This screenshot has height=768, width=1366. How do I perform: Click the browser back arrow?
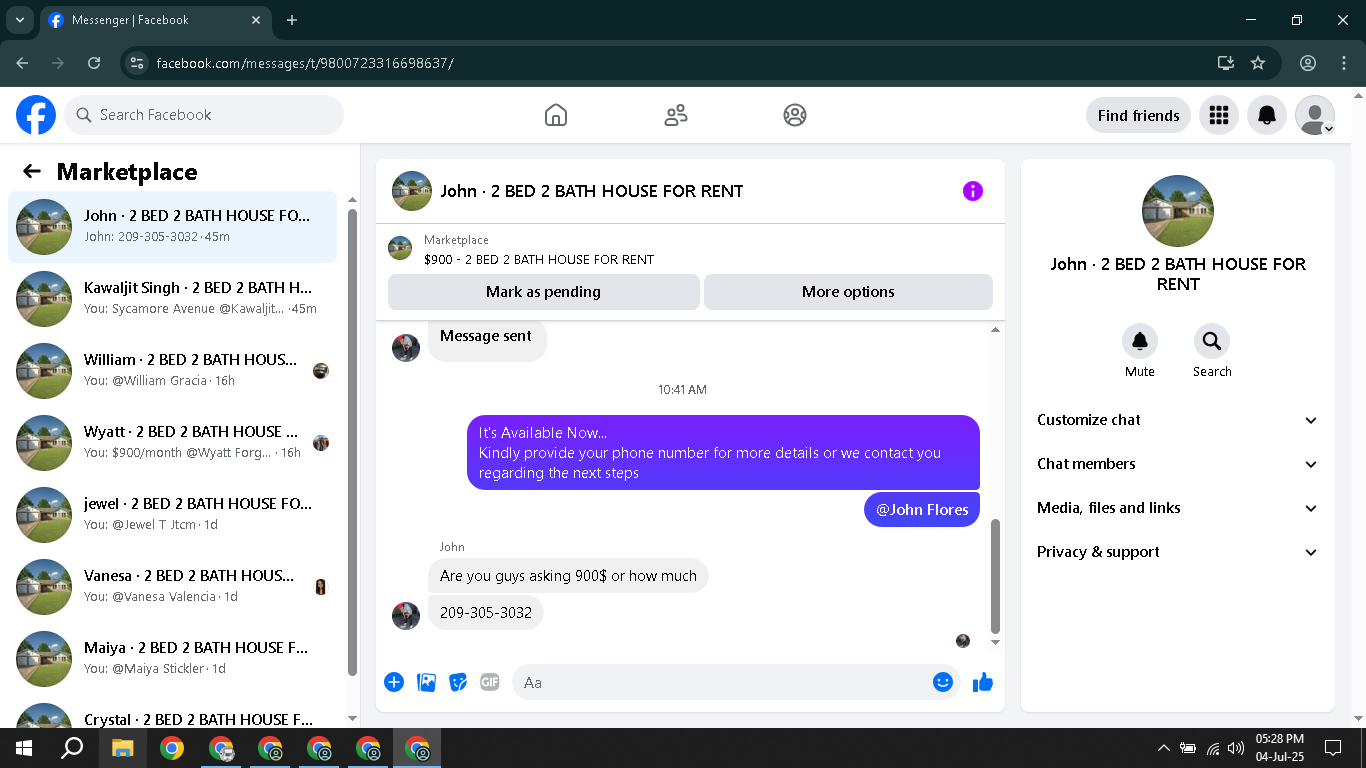[x=23, y=63]
